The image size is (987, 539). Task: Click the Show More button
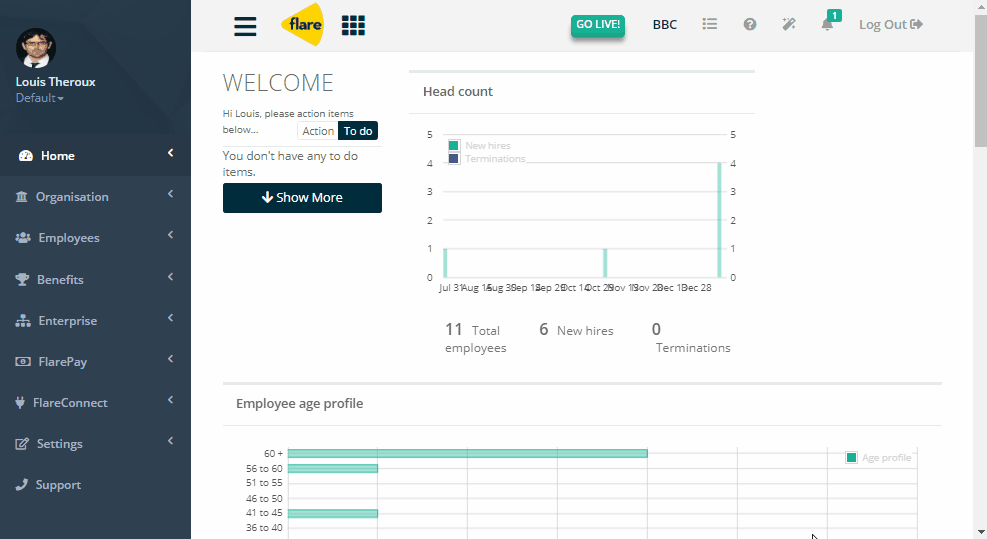[x=302, y=198]
